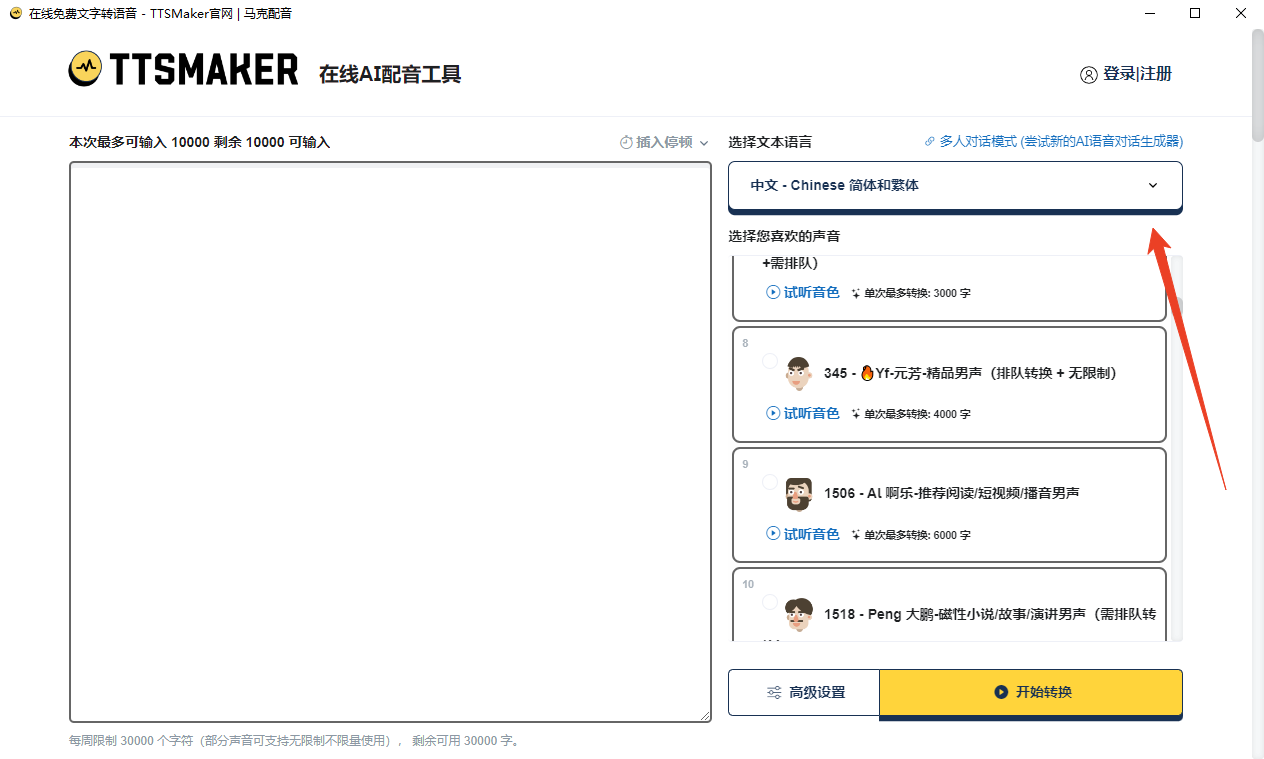The width and height of the screenshot is (1264, 759).
Task: Click the 登录|注册 text
Action: pyautogui.click(x=1137, y=74)
